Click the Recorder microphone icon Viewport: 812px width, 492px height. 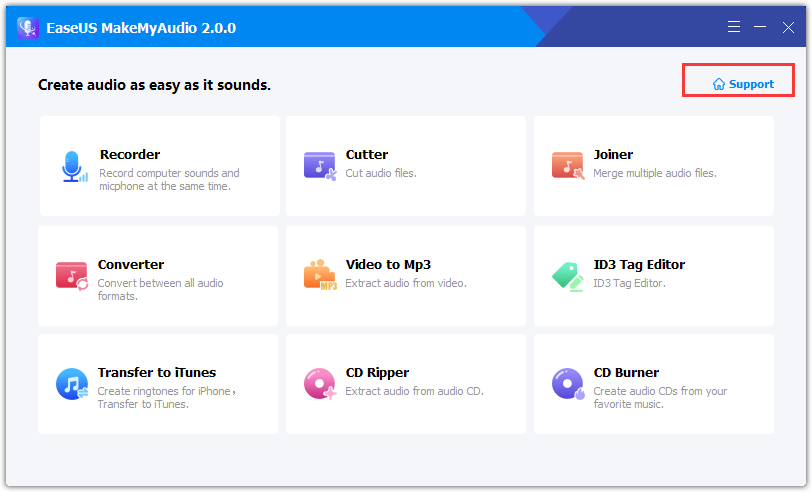pyautogui.click(x=75, y=167)
